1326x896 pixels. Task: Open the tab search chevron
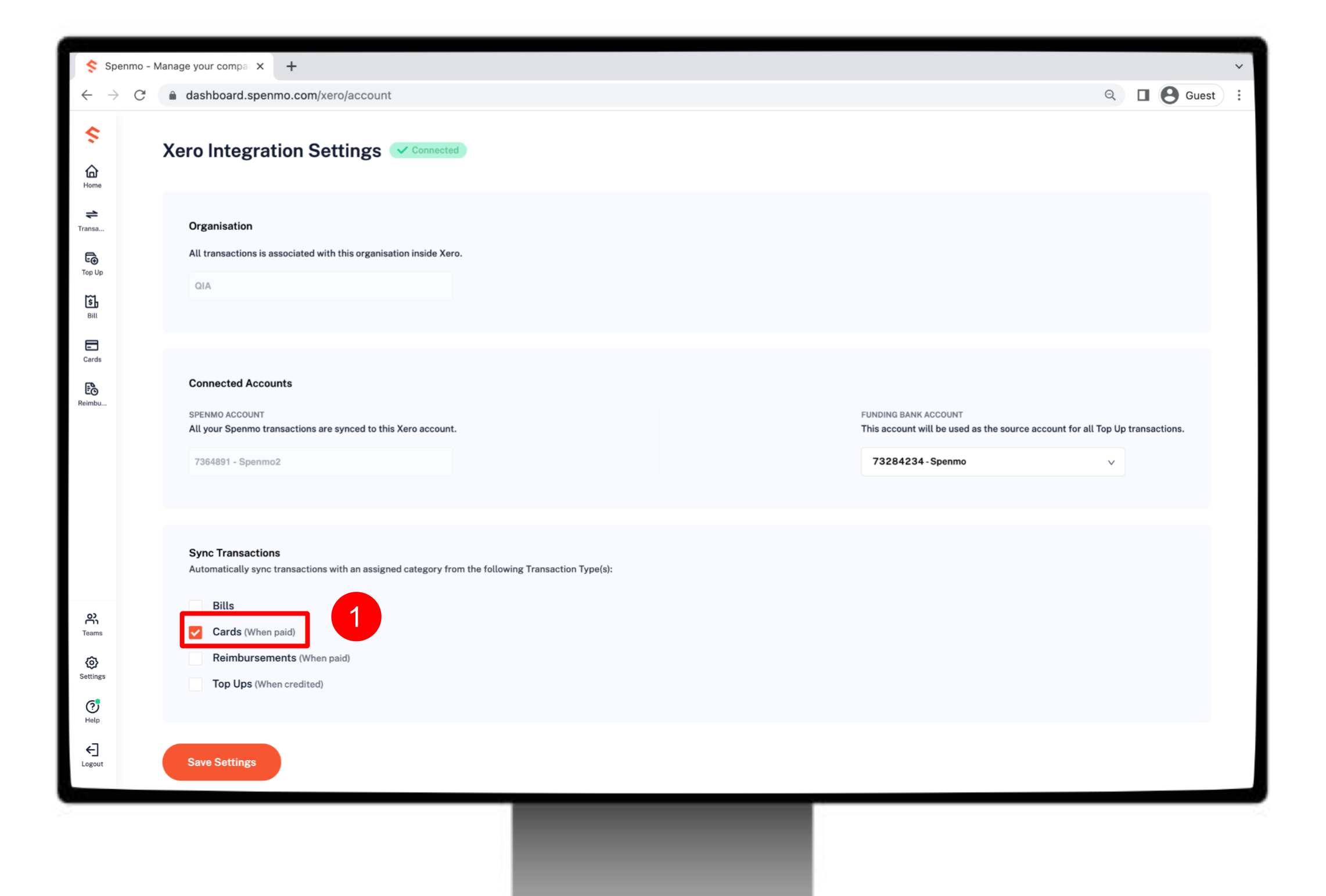point(1238,66)
